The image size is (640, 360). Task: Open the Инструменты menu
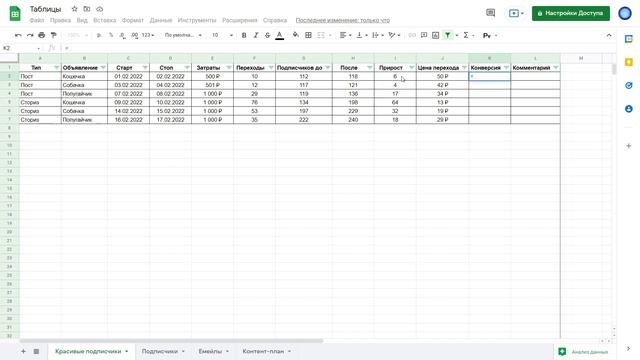point(197,20)
